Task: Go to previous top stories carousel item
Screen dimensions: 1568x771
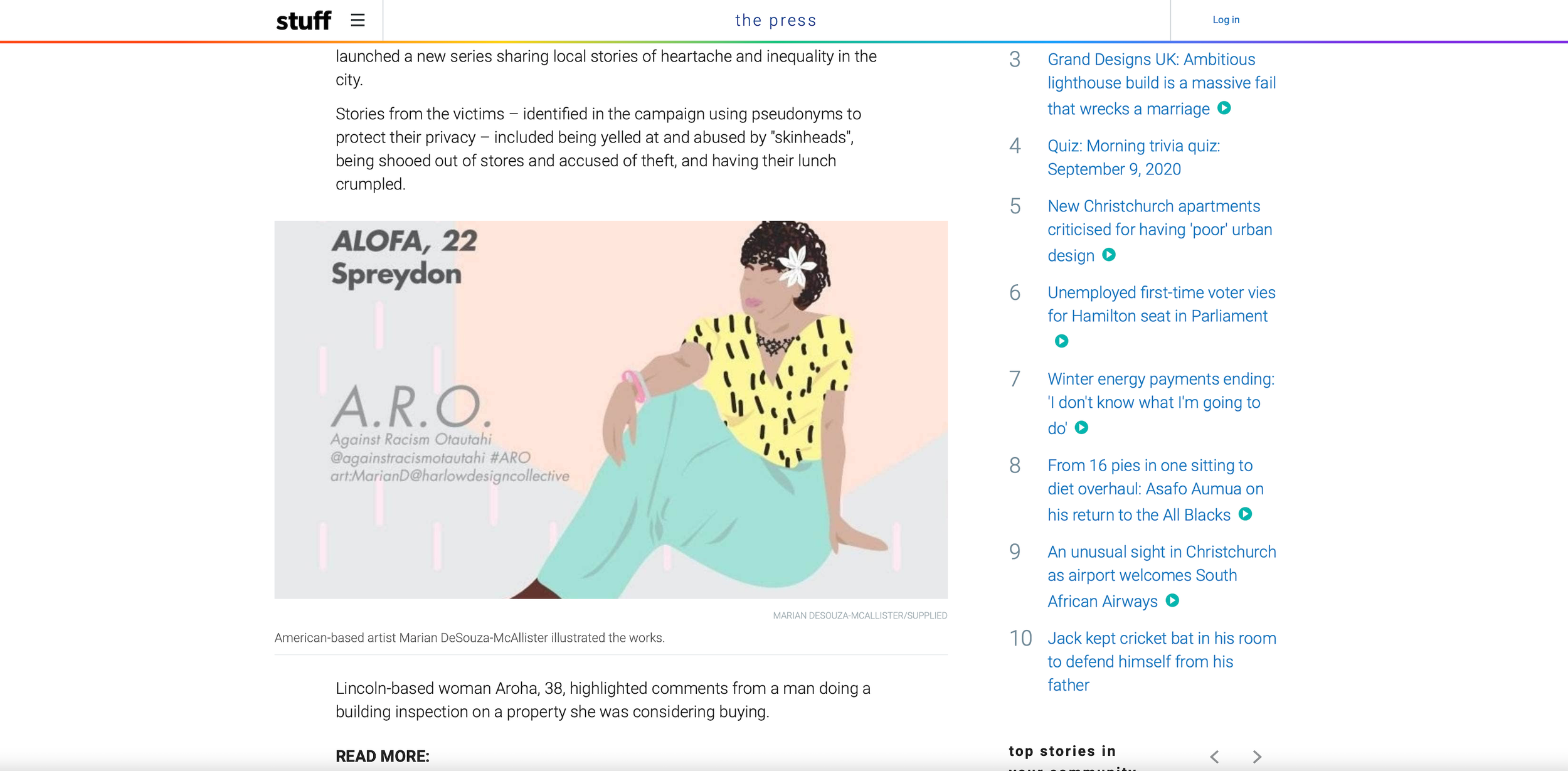Action: (x=1214, y=757)
